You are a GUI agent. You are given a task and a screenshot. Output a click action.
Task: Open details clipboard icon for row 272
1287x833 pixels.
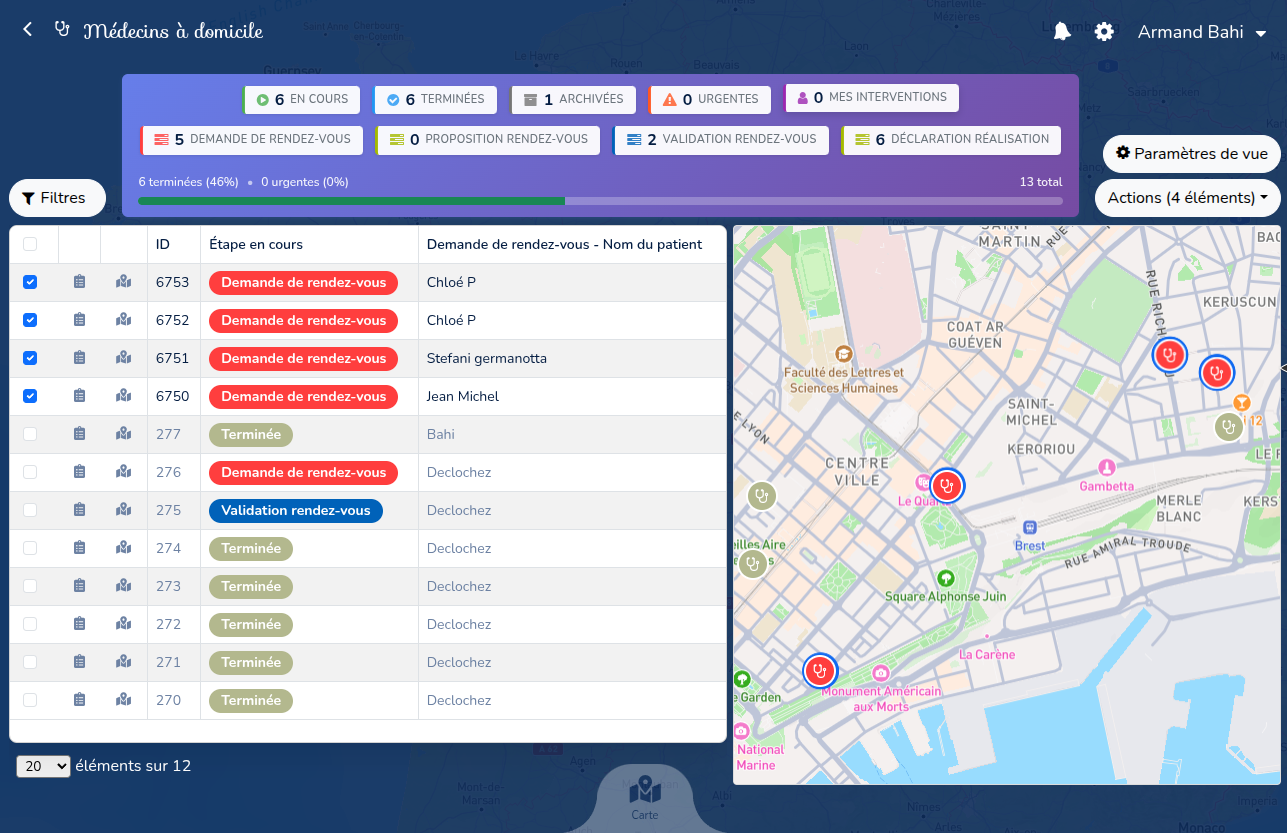[79, 624]
